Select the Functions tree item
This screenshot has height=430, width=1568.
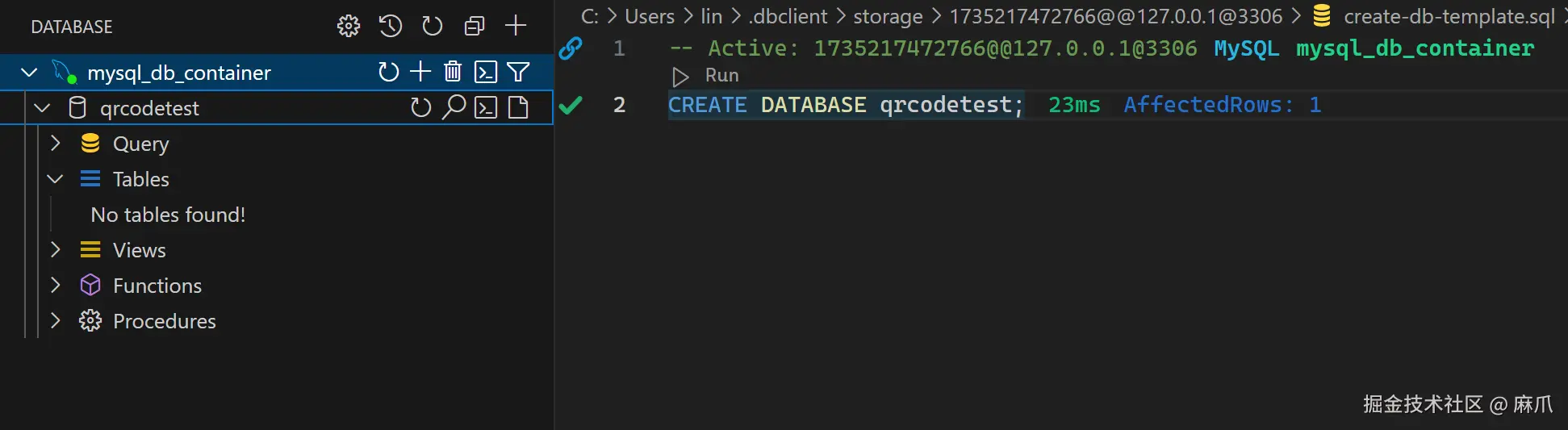click(x=157, y=286)
